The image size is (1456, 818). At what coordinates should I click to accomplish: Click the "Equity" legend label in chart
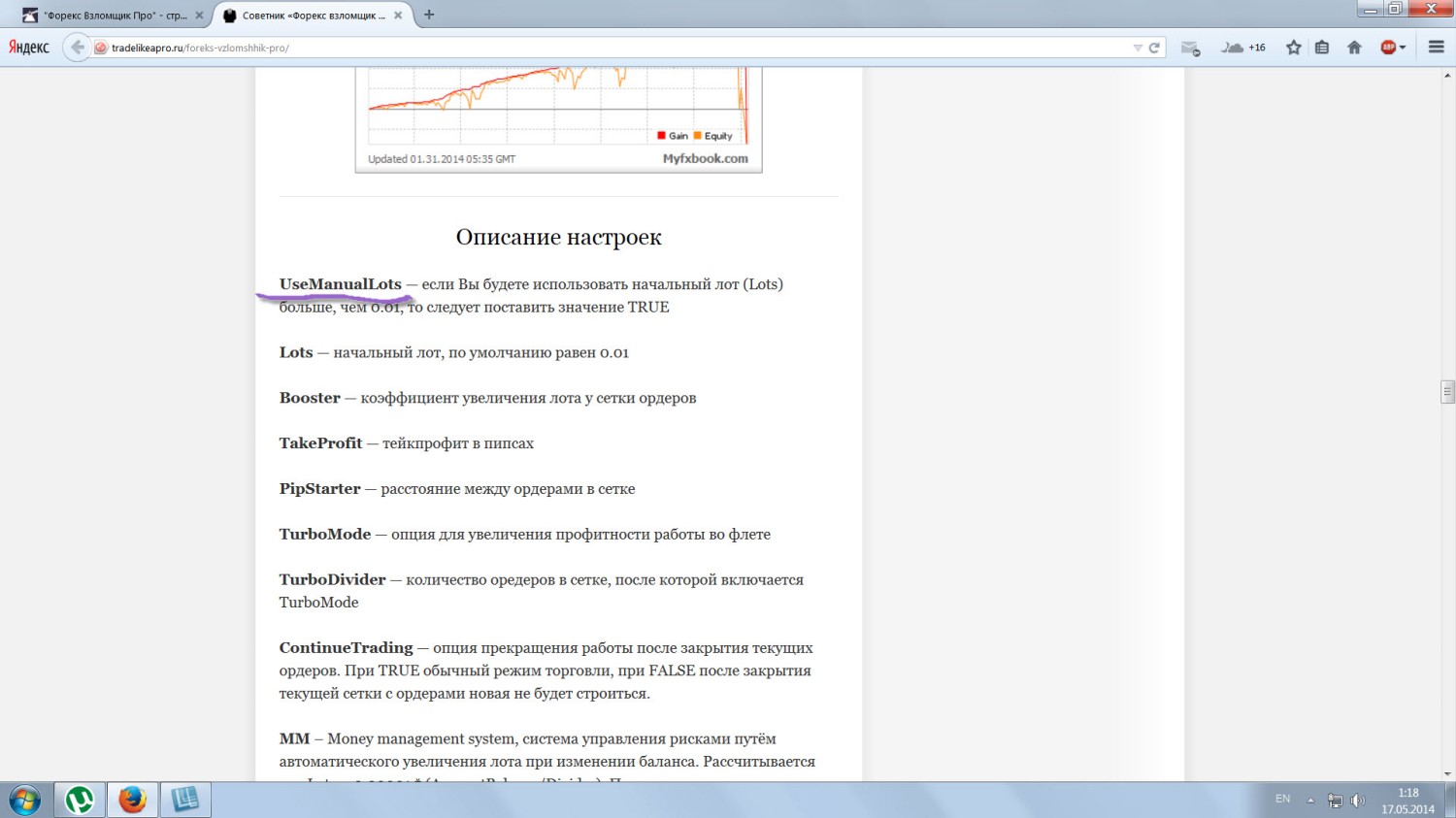tap(718, 136)
